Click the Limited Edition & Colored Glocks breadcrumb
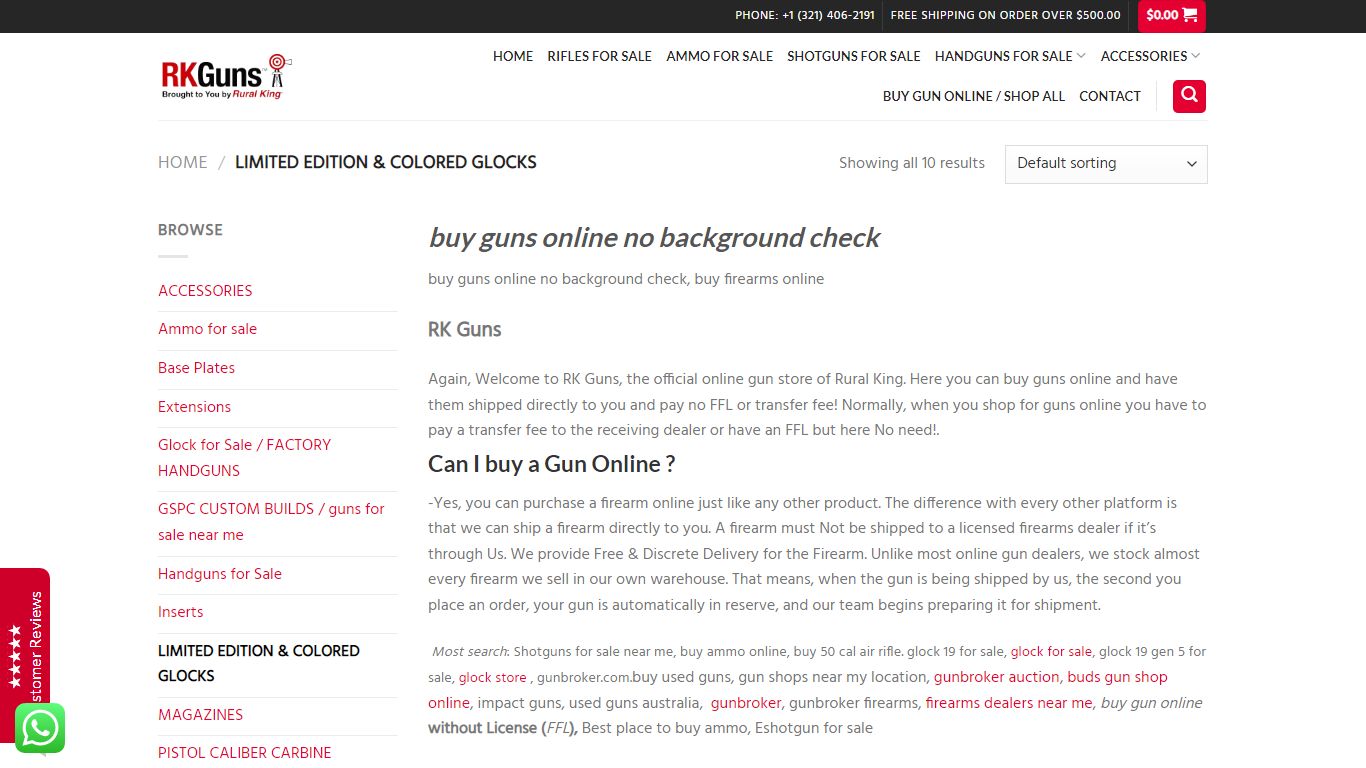 [x=386, y=162]
